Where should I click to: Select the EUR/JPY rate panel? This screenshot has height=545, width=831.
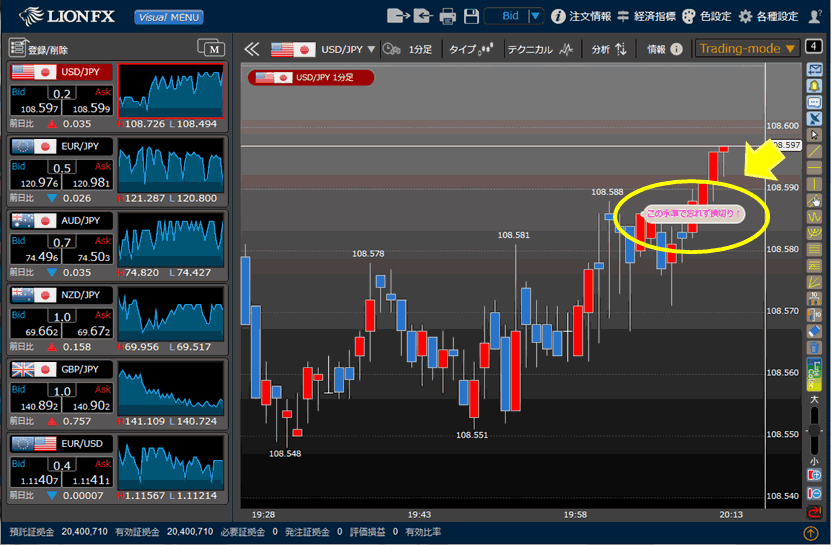tap(118, 171)
